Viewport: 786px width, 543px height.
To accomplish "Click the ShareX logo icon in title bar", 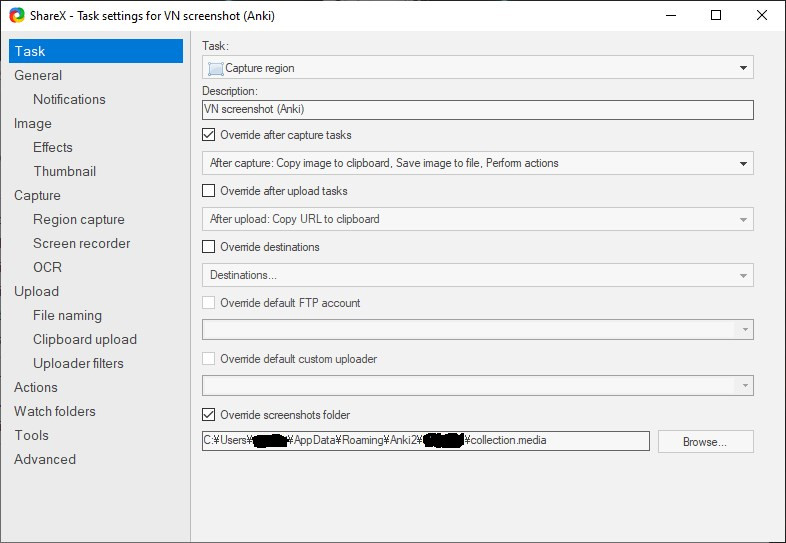I will click(x=17, y=15).
